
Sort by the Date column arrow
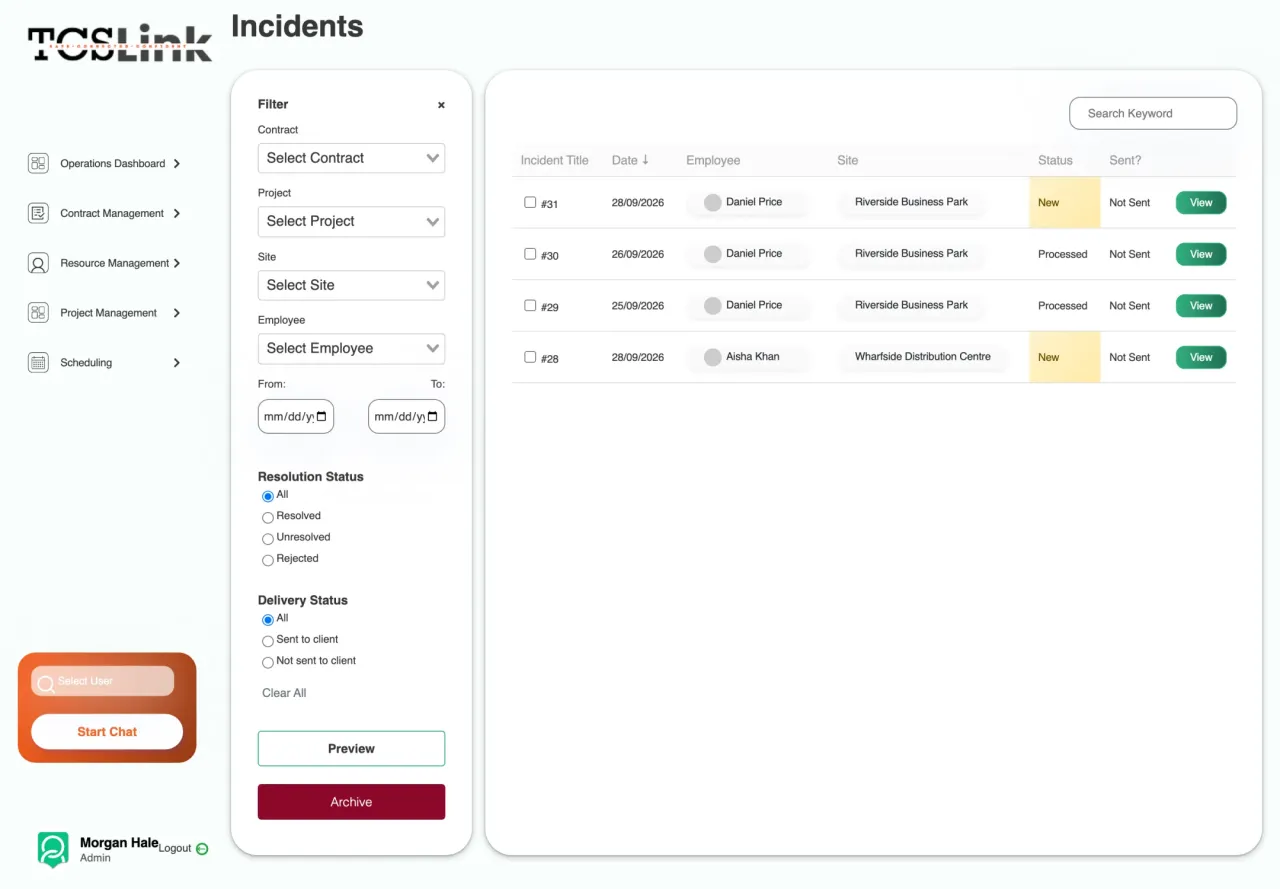[x=645, y=160]
